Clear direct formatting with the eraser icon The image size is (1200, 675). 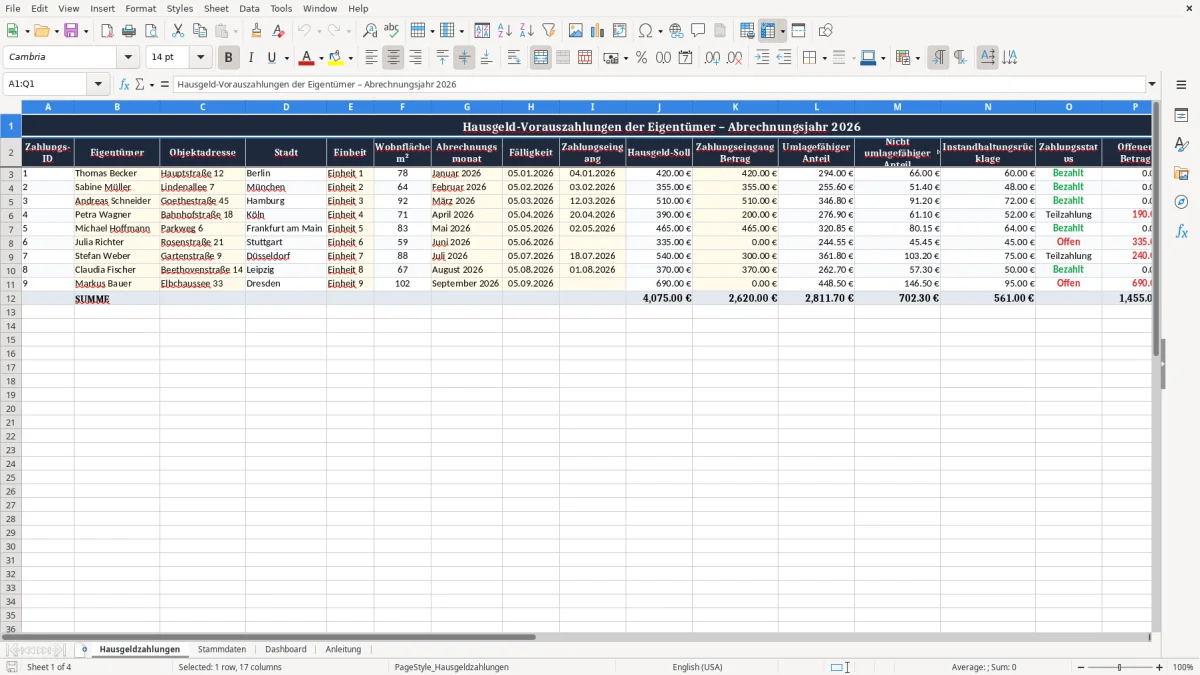click(279, 31)
